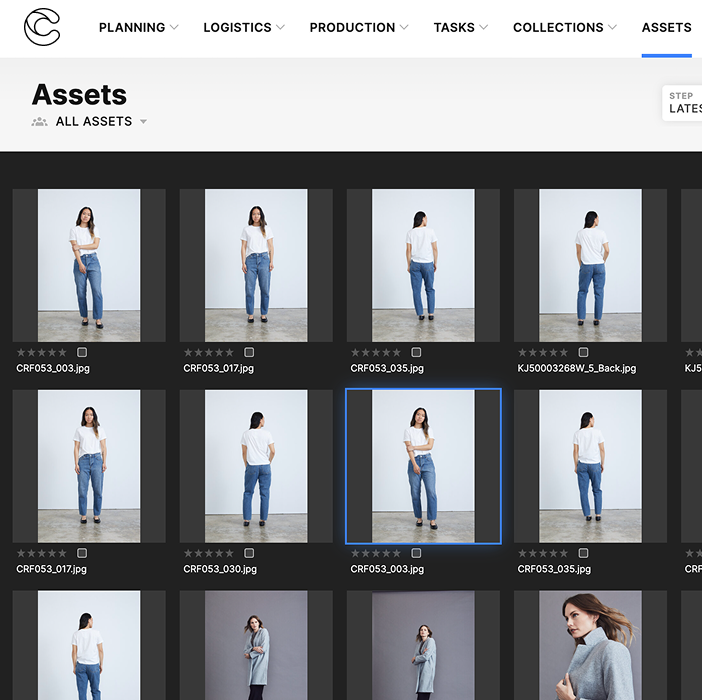Click the file name under the blue-selected thumbnail
Viewport: 702px width, 700px height.
click(x=387, y=569)
